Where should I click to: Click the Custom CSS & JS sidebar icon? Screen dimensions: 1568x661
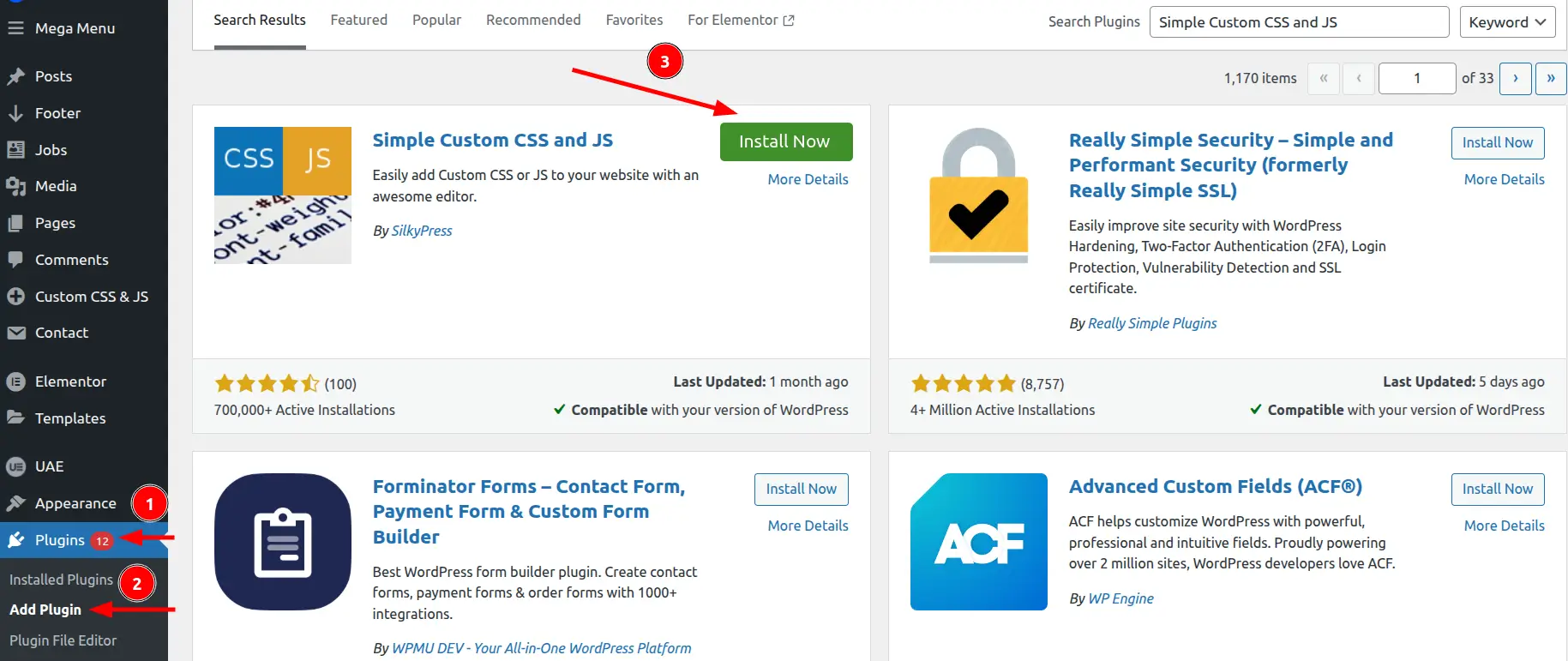click(x=17, y=296)
